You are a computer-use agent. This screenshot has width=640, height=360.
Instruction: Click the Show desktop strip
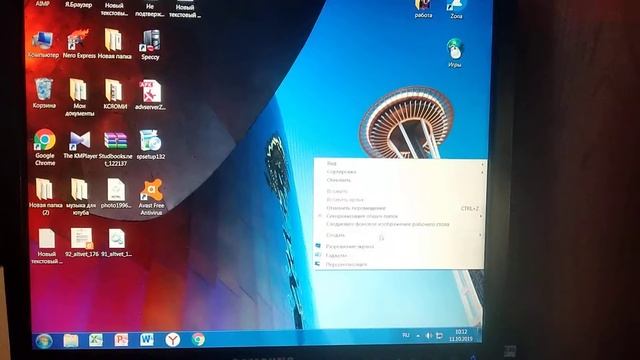pos(479,335)
